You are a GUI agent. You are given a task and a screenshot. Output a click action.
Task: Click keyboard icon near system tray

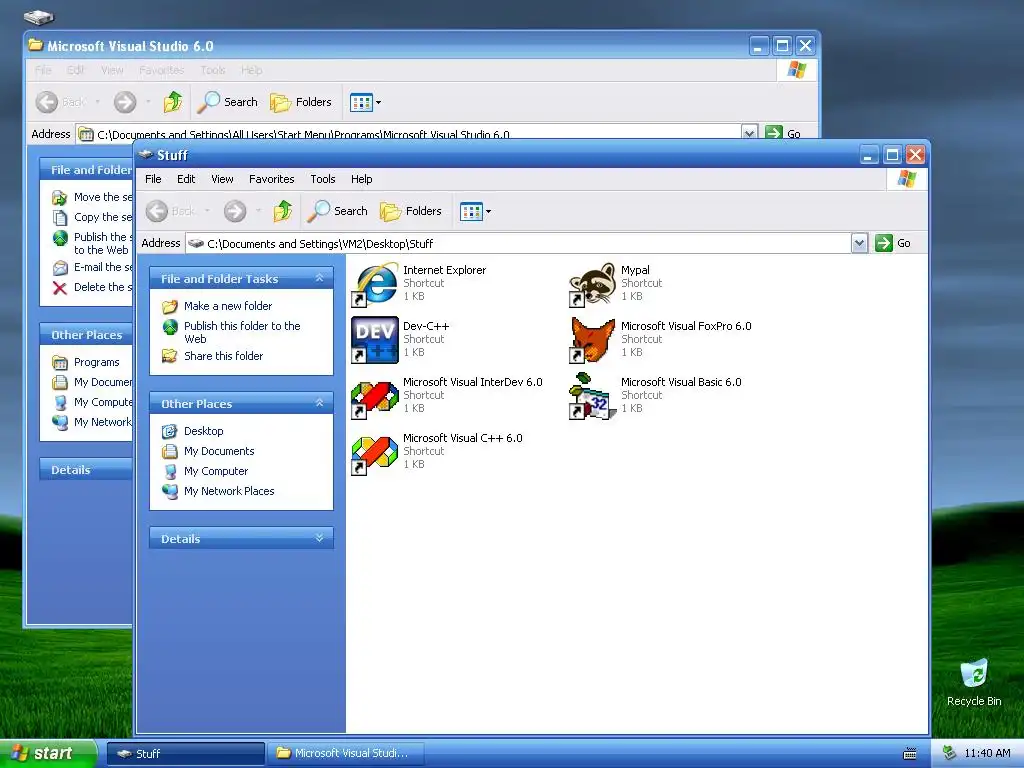click(909, 754)
